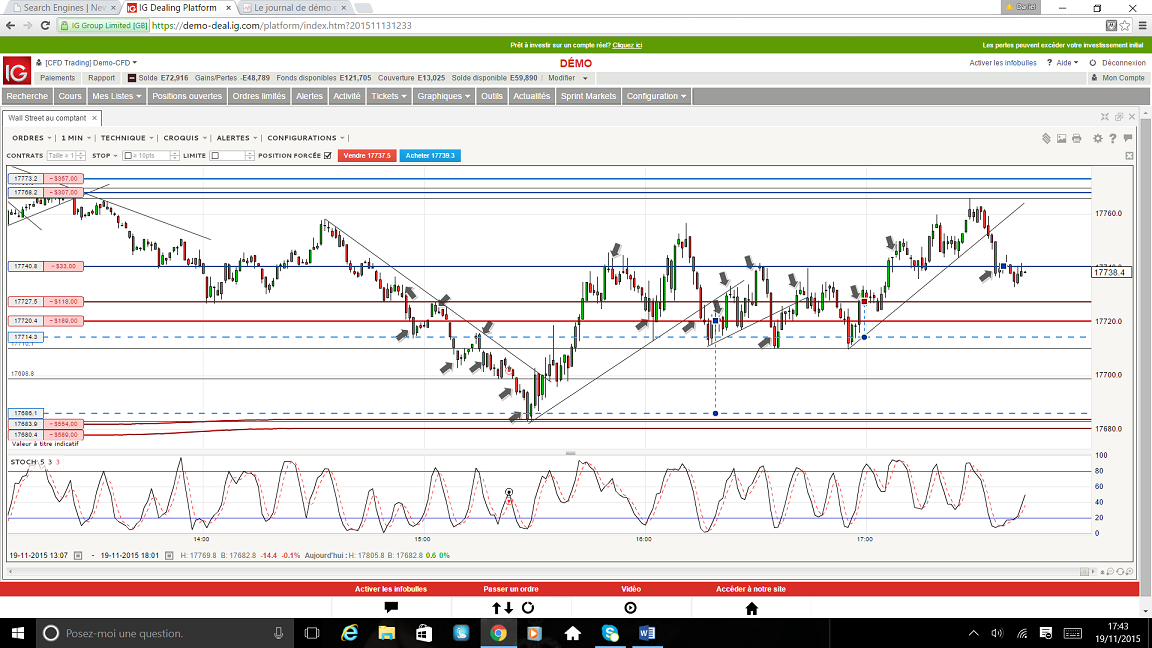Click Cortana microphone icon
This screenshot has width=1152, height=648.
pos(278,633)
